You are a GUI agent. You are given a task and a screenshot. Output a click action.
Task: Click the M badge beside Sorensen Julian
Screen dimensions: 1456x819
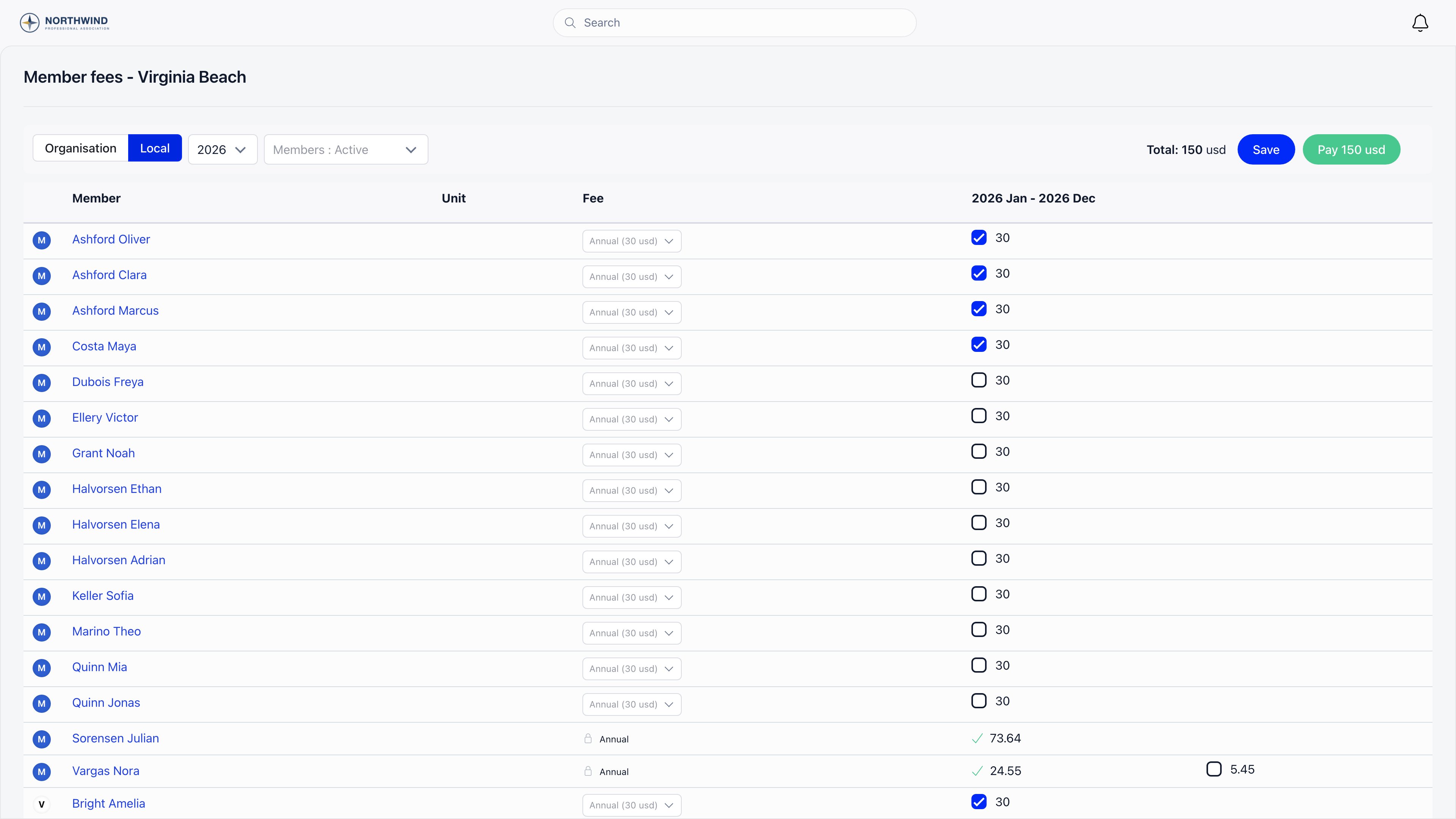[41, 739]
